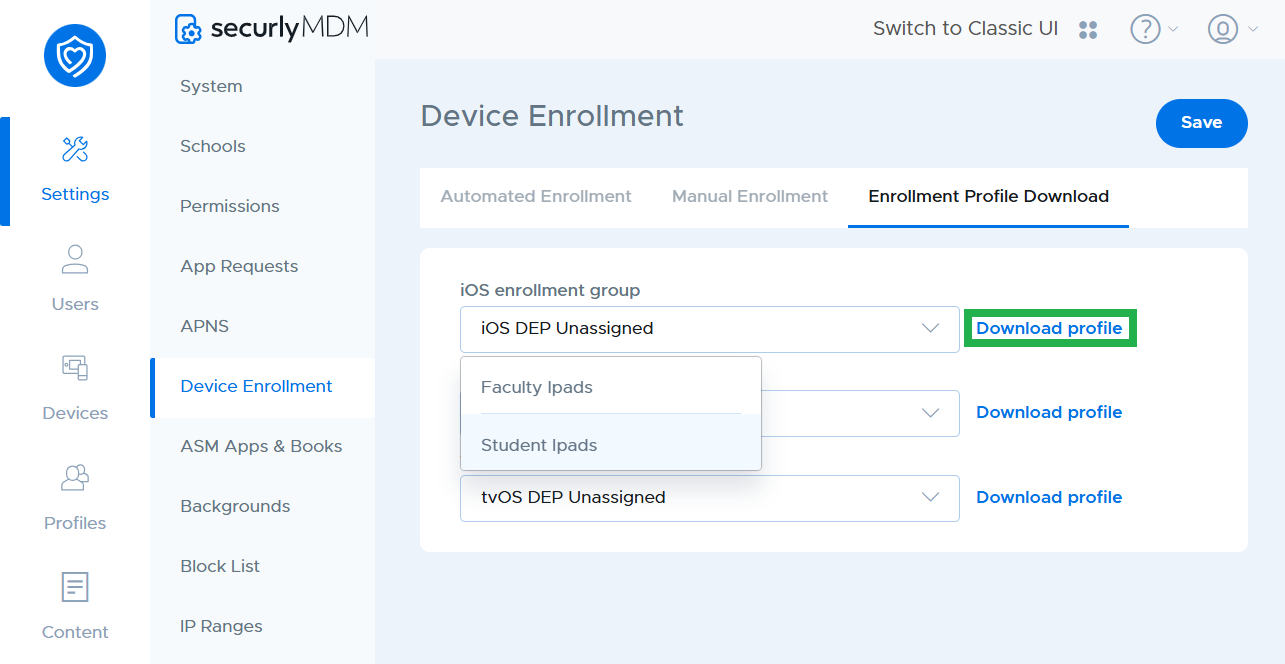This screenshot has height=664, width=1285.
Task: Open the Profiles sidebar icon
Action: pyautogui.click(x=74, y=478)
